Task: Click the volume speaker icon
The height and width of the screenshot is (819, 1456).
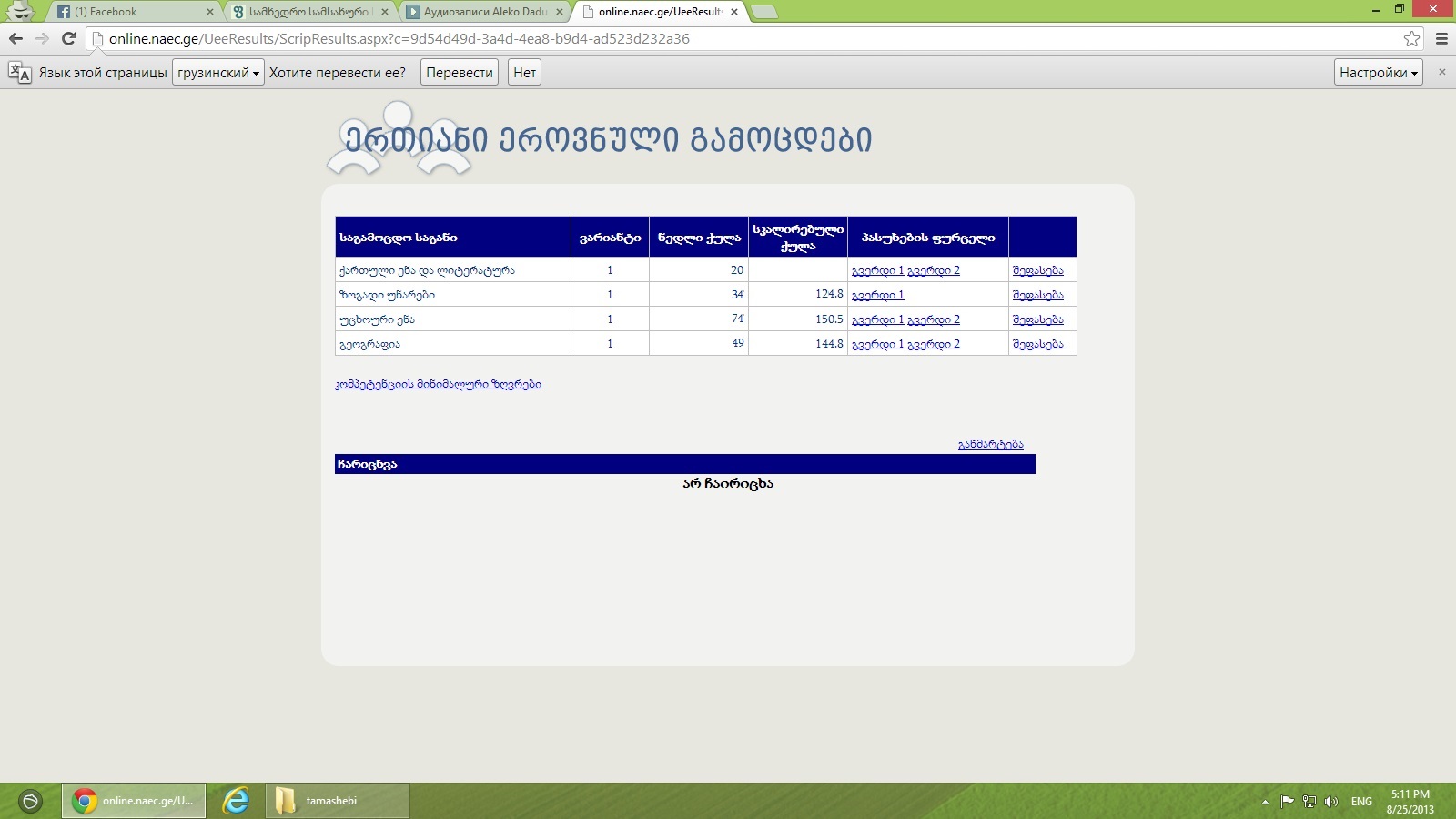Action: point(1331,802)
